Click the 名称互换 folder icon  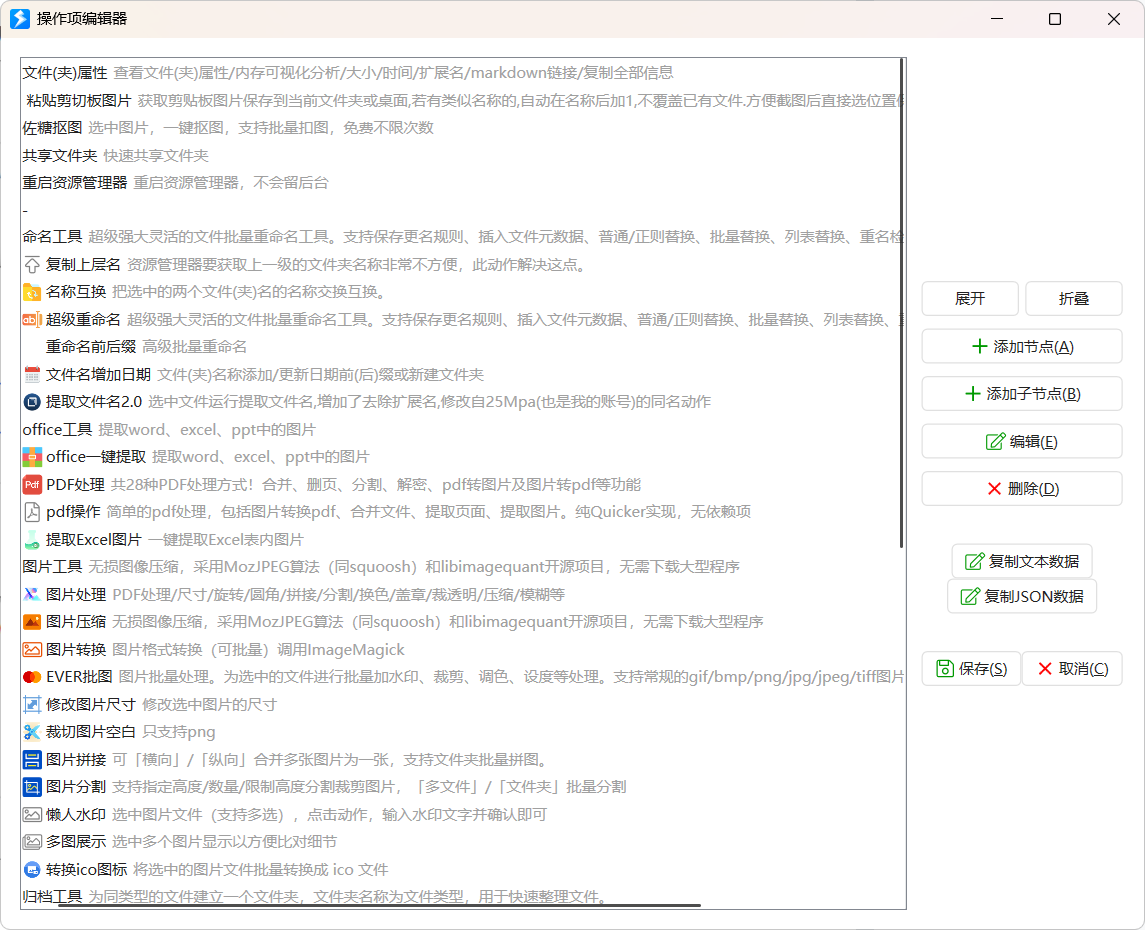(32, 292)
